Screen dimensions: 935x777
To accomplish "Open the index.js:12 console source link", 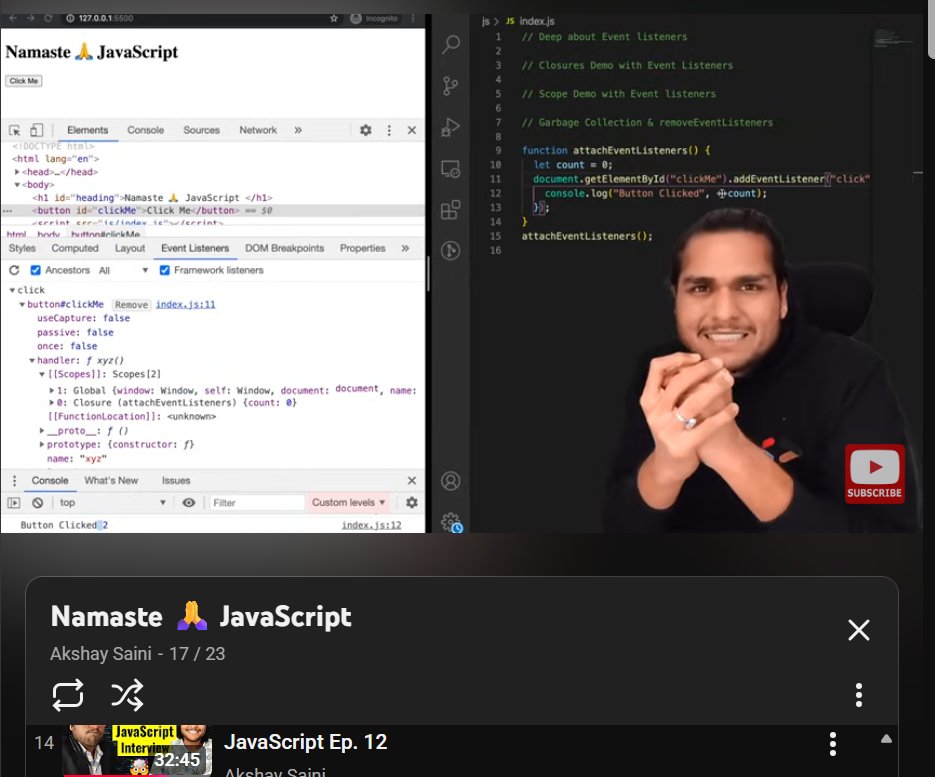I will [x=371, y=525].
